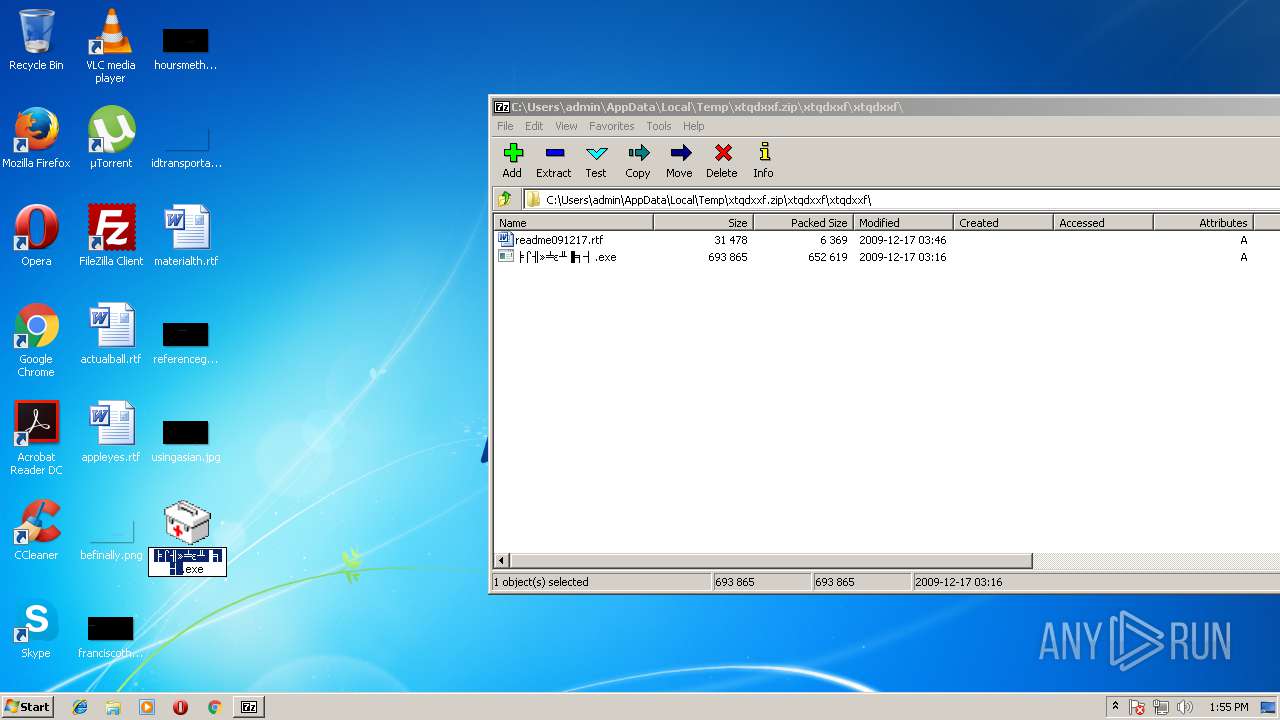This screenshot has height=720, width=1280.
Task: Select the Google Chrome desktop shortcut
Action: pyautogui.click(x=36, y=340)
